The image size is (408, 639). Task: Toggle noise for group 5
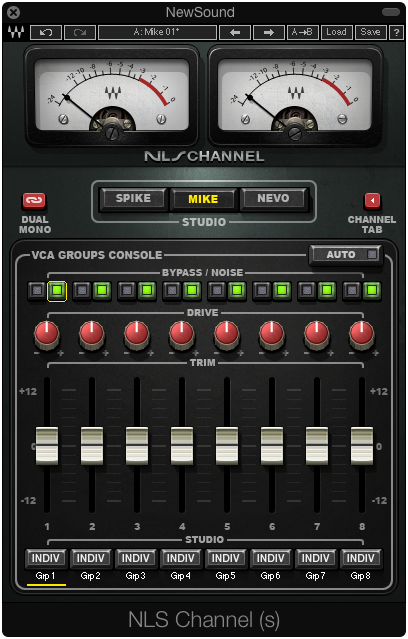(237, 291)
